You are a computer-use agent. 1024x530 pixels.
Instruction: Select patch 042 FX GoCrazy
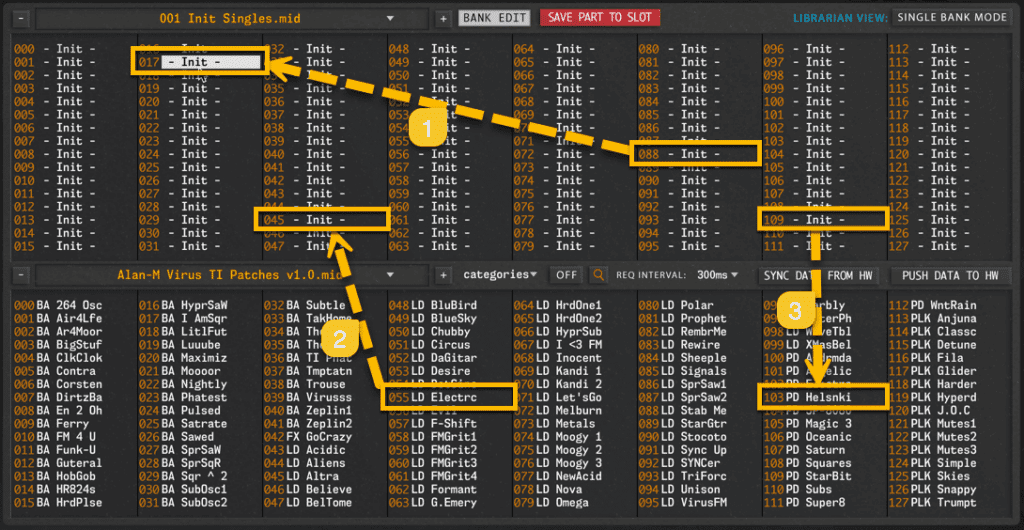(x=308, y=437)
